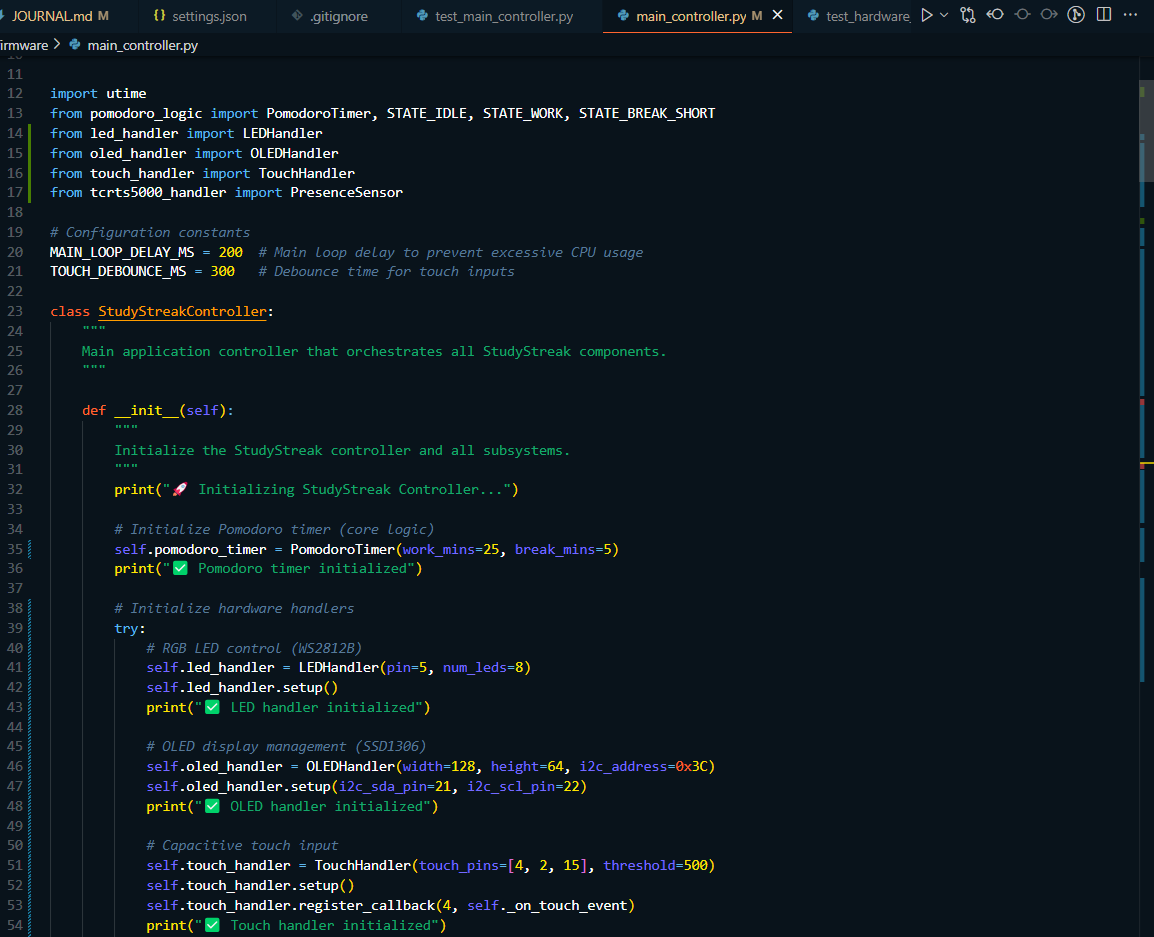Click TouchHandler in line 16 import
Viewport: 1154px width, 937px height.
(x=306, y=173)
